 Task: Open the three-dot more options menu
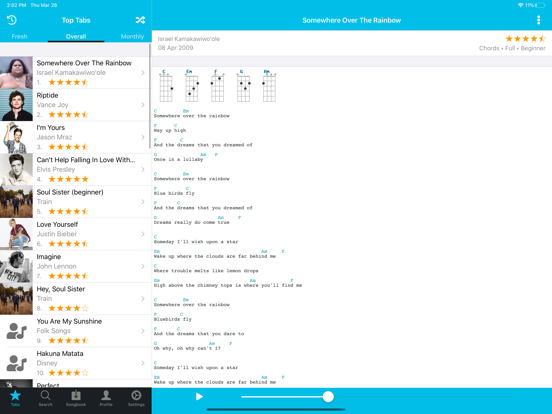pos(538,20)
